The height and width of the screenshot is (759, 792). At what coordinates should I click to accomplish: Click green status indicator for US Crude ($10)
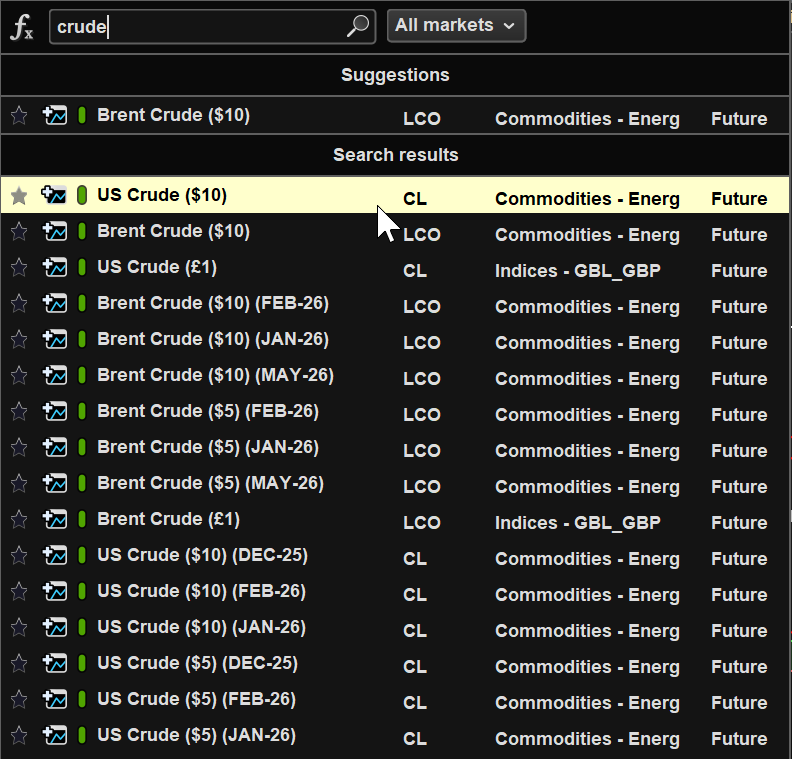pos(82,195)
